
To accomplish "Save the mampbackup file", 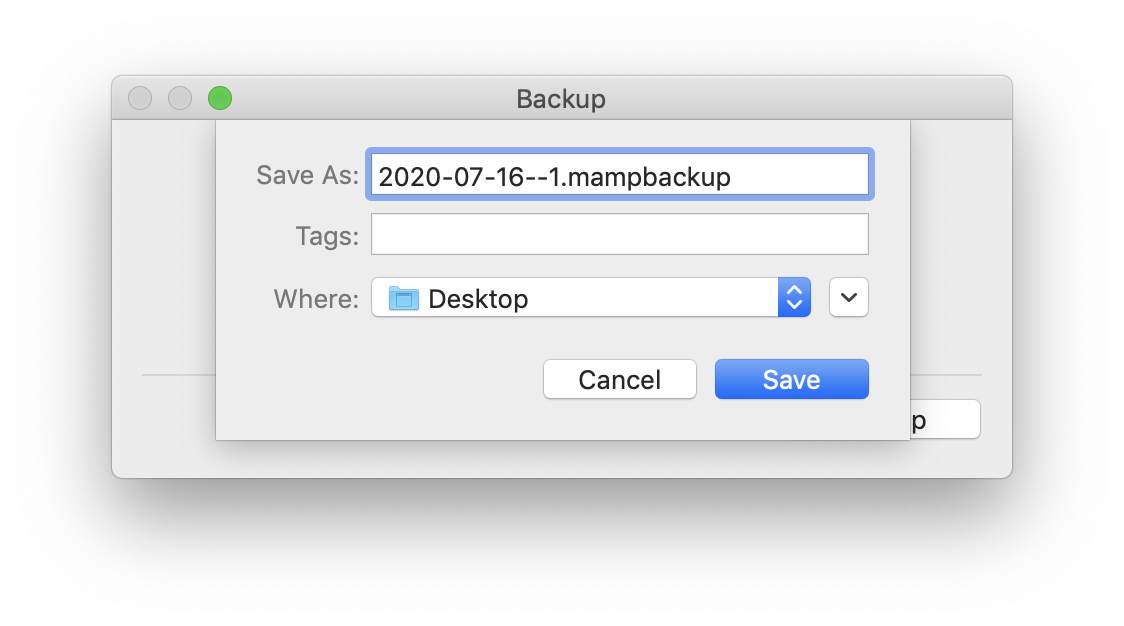I will coord(791,379).
